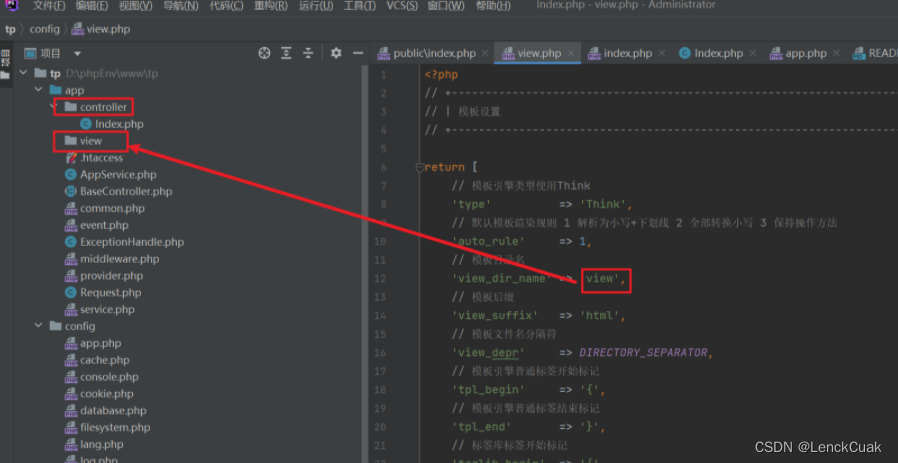This screenshot has width=898, height=463.
Task: Close the view.php editor tab
Action: click(x=570, y=53)
